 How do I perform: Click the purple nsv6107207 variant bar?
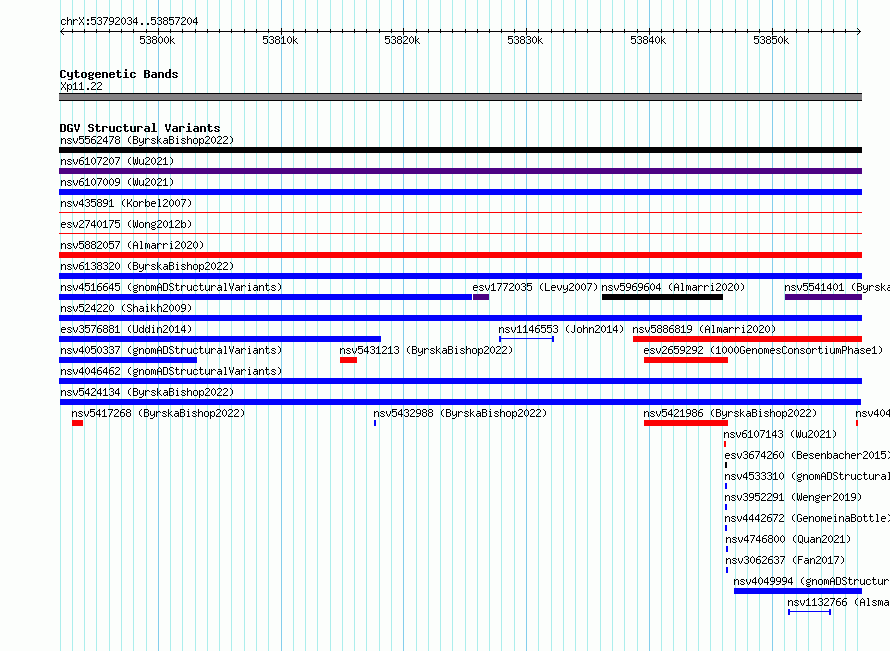coord(460,171)
